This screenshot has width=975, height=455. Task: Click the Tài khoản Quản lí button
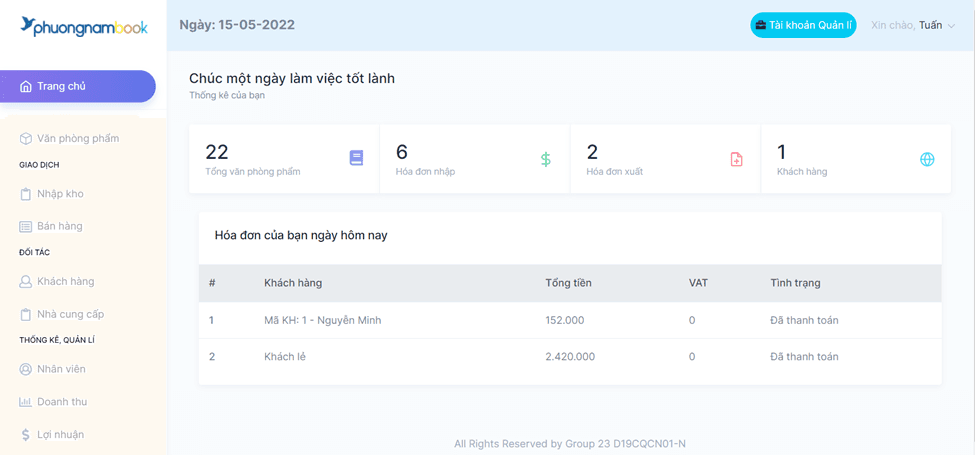click(x=803, y=25)
